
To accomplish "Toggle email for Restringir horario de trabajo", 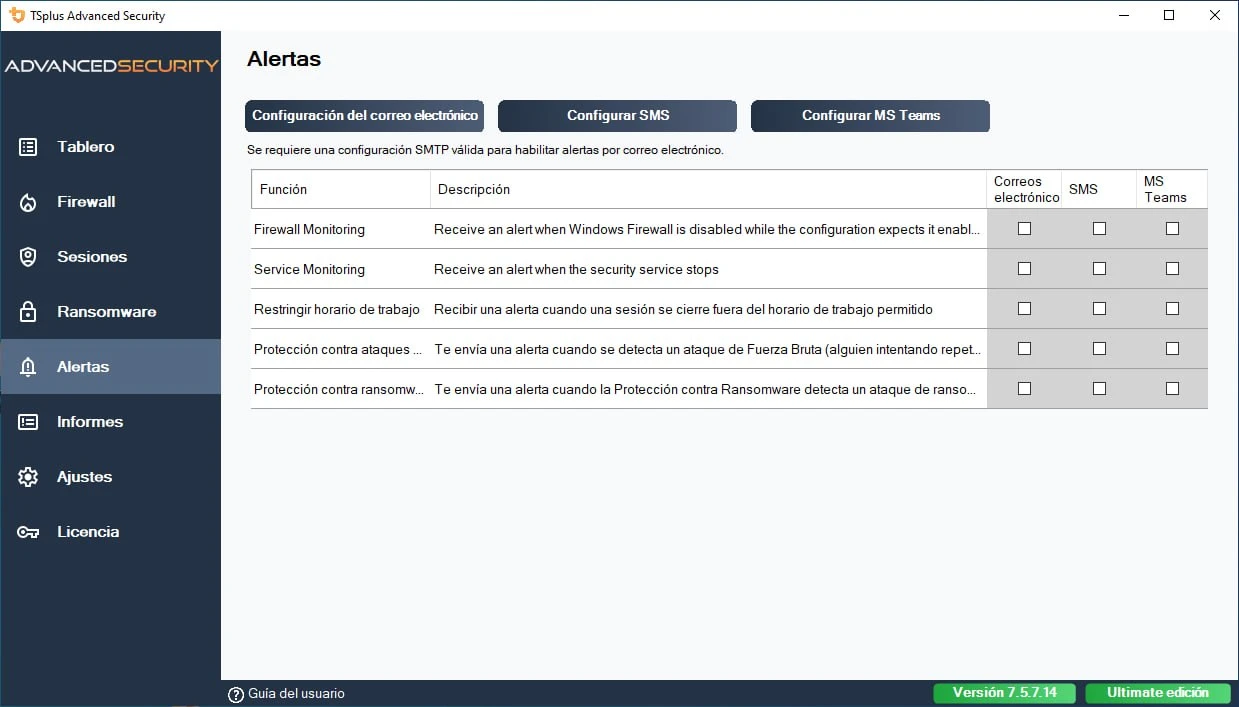I will 1024,309.
